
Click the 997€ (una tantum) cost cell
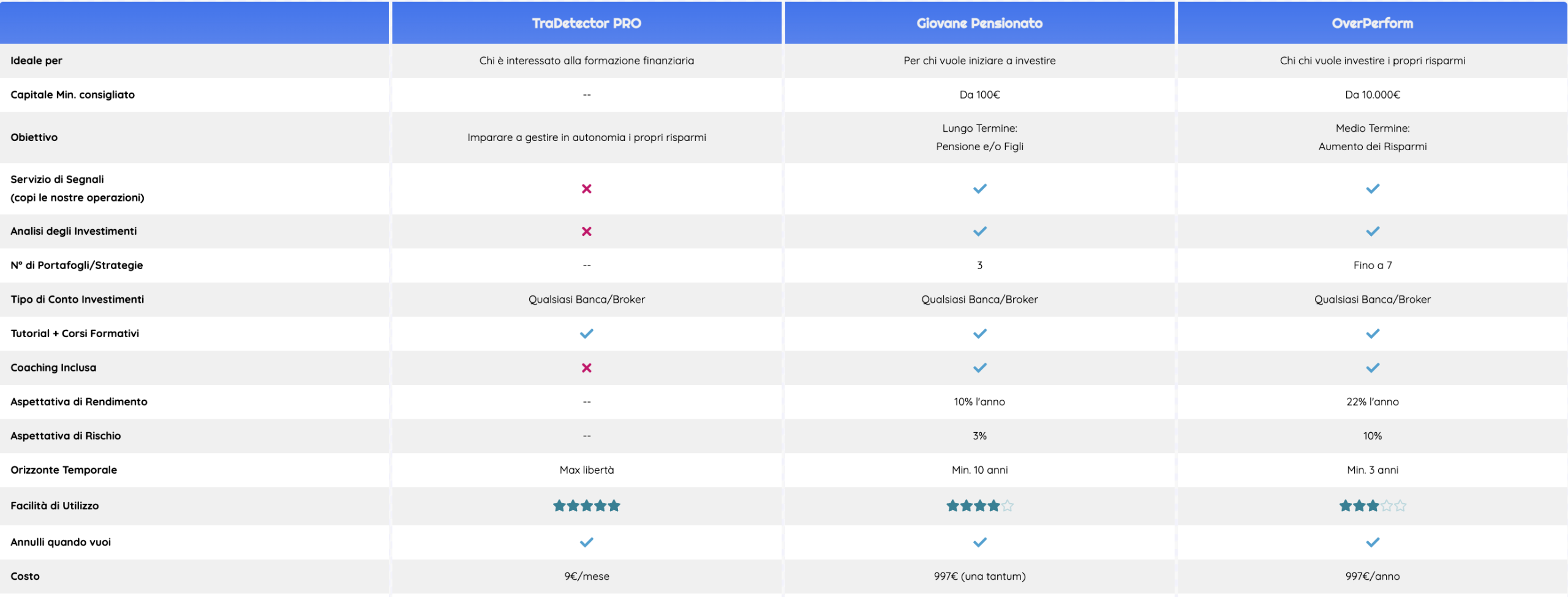(x=979, y=576)
